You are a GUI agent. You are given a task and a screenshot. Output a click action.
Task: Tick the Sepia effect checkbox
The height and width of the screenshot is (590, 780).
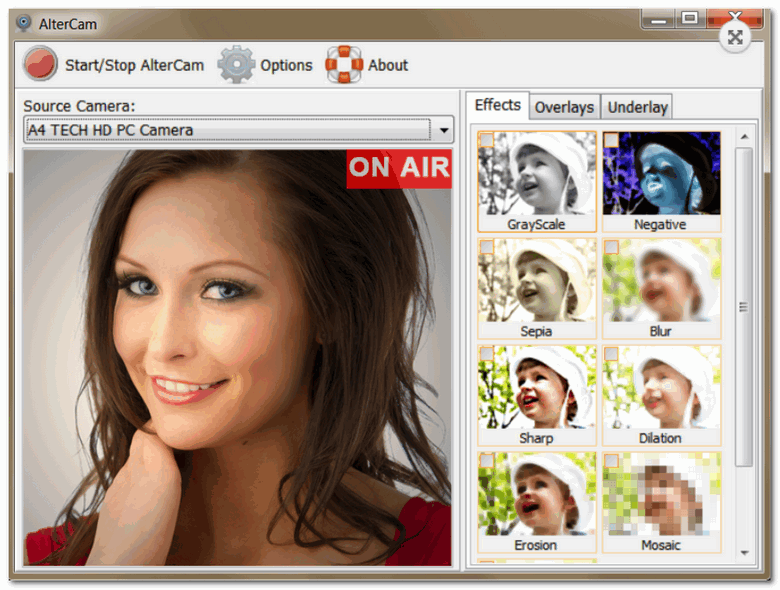tap(487, 247)
